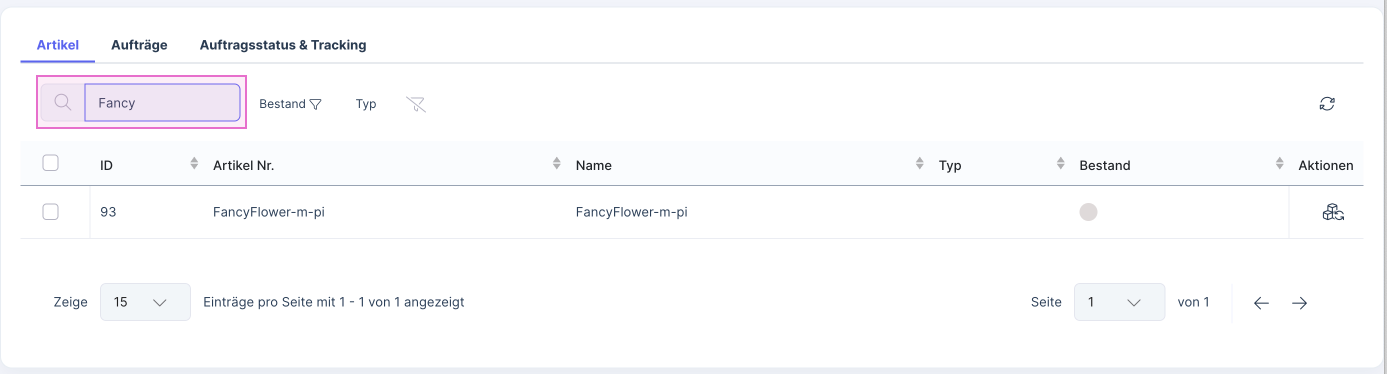Image resolution: width=1387 pixels, height=374 pixels.
Task: Open stock action icon for FancyFlower-m-pi
Action: [1332, 212]
